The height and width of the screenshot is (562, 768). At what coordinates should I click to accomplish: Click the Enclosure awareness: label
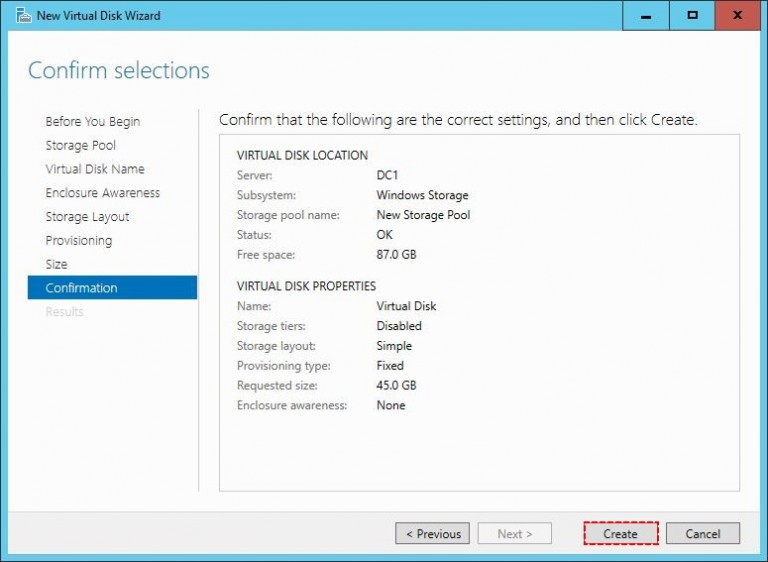(292, 405)
